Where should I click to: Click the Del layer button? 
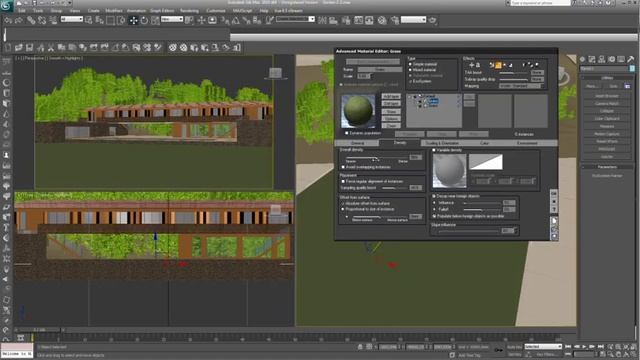click(x=391, y=104)
